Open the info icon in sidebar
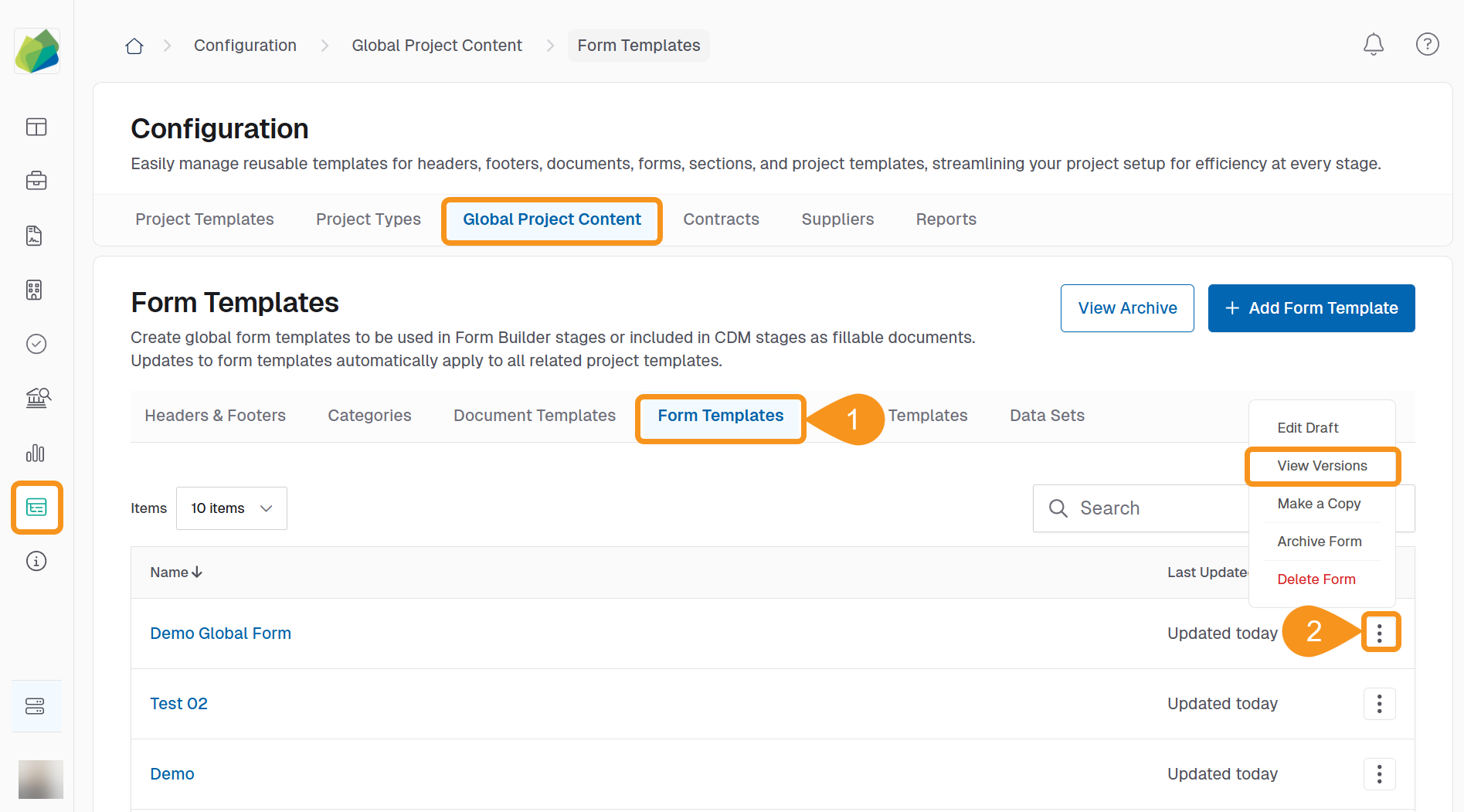 point(36,561)
